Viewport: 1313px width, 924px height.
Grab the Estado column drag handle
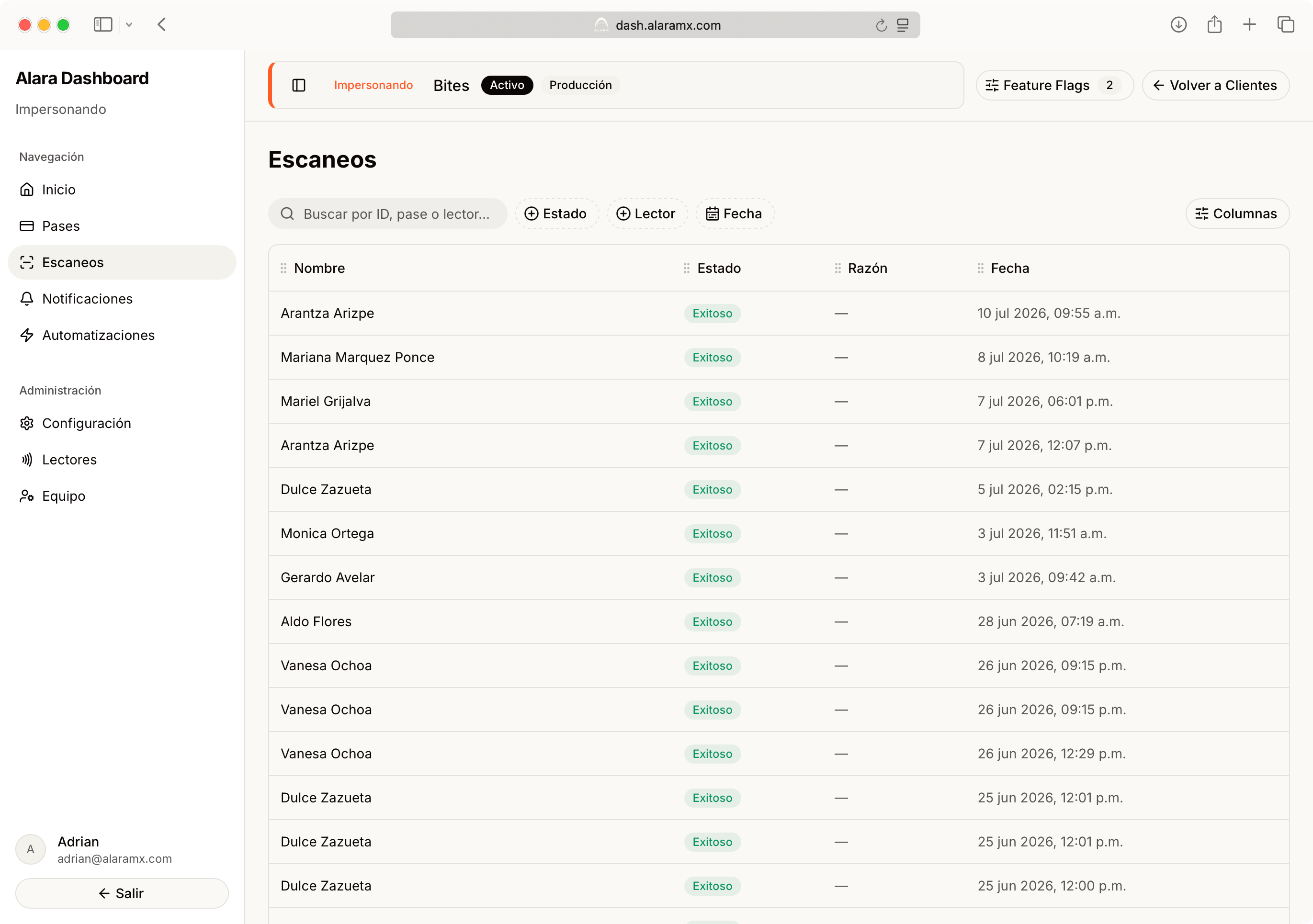coord(686,268)
